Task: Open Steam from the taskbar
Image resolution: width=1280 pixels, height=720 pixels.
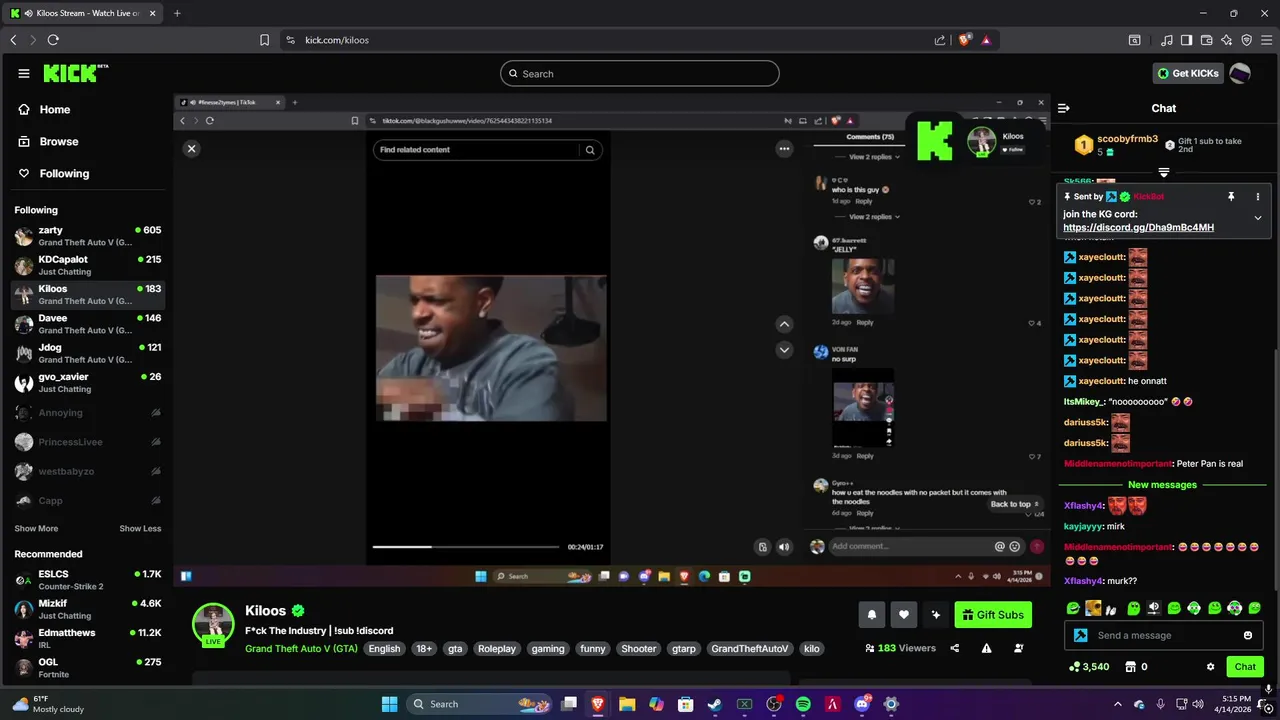Action: click(715, 704)
